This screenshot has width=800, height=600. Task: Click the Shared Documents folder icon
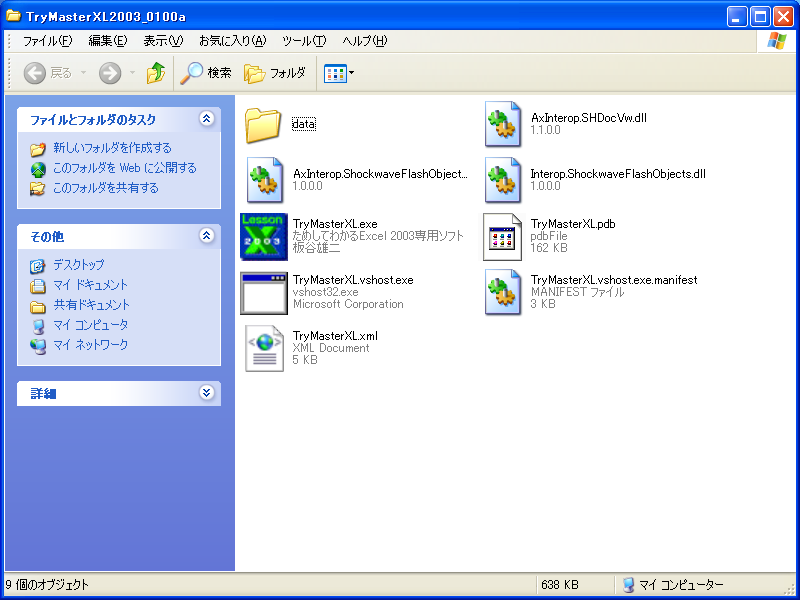(x=38, y=306)
